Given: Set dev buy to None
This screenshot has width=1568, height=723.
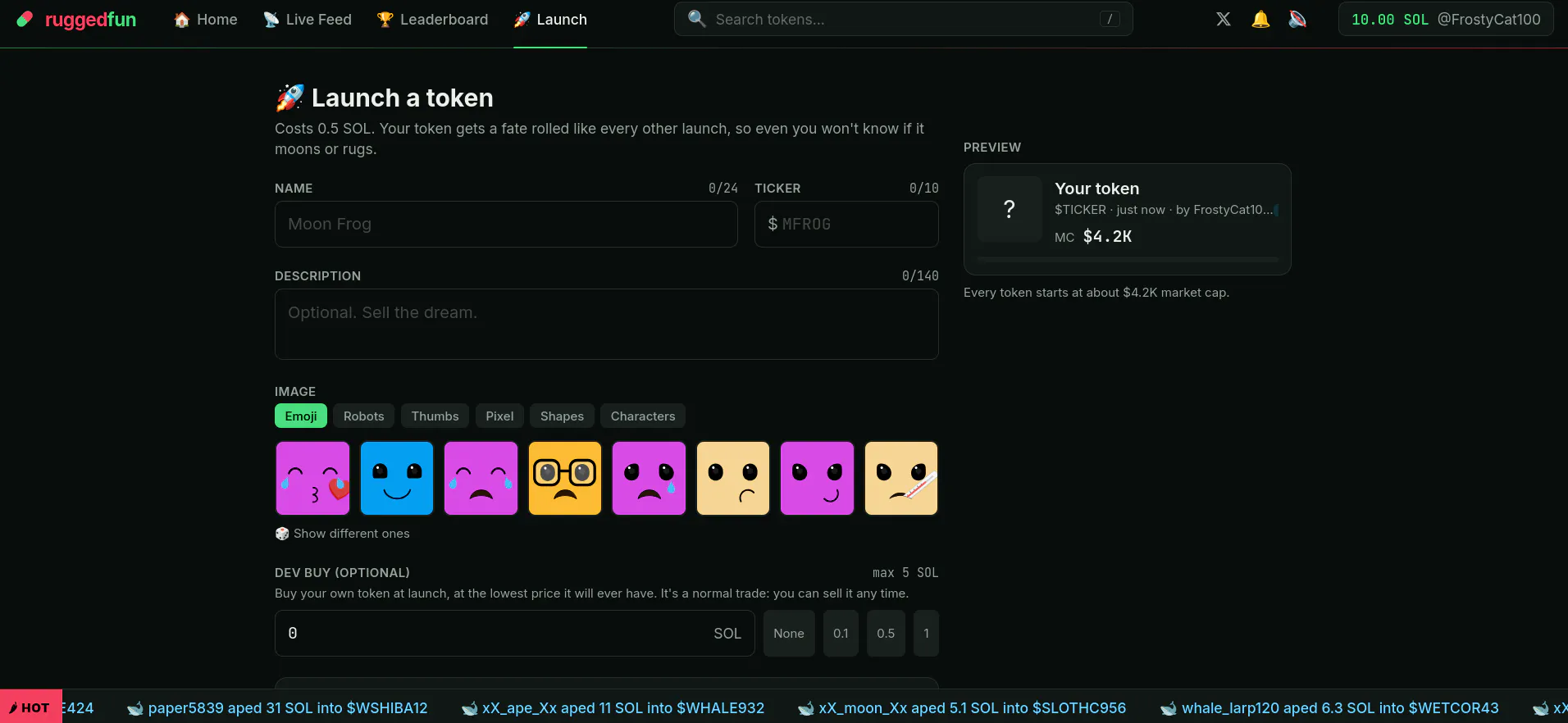Looking at the screenshot, I should [x=789, y=634].
